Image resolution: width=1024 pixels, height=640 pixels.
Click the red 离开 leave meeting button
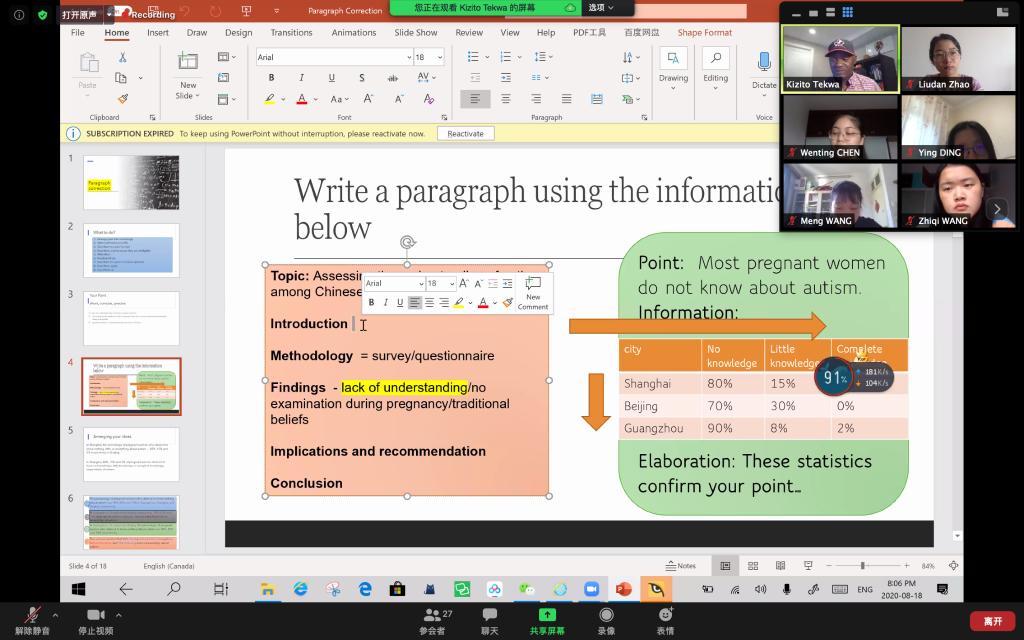click(993, 621)
